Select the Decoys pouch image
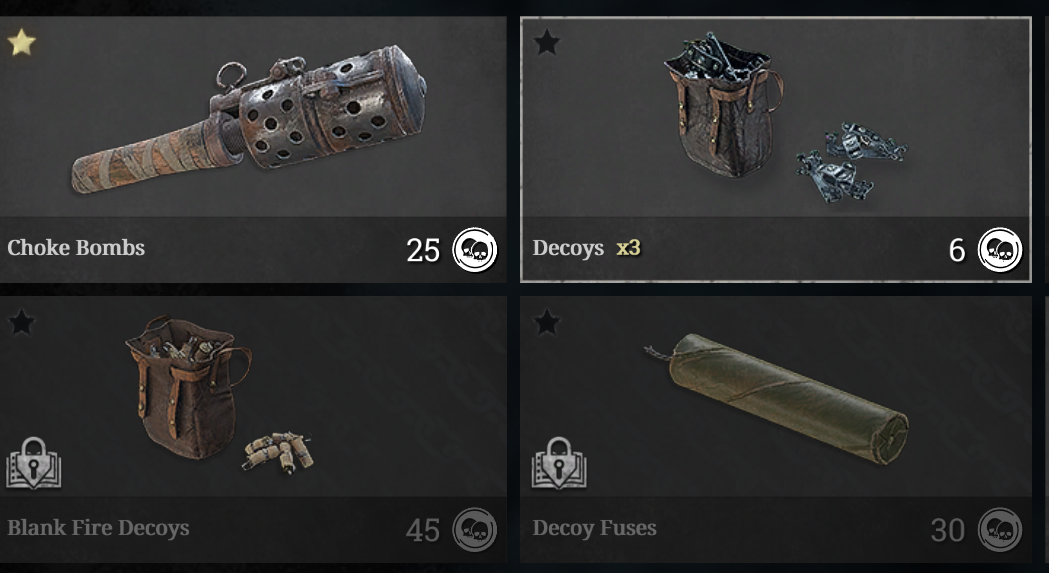 (724, 108)
